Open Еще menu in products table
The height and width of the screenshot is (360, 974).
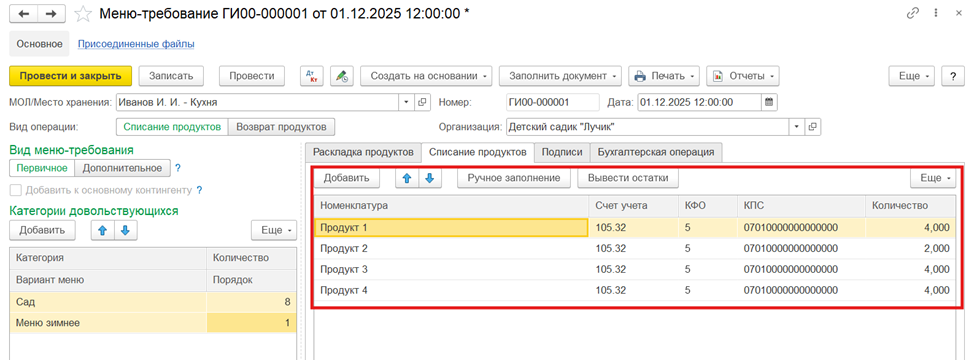pyautogui.click(x=934, y=178)
